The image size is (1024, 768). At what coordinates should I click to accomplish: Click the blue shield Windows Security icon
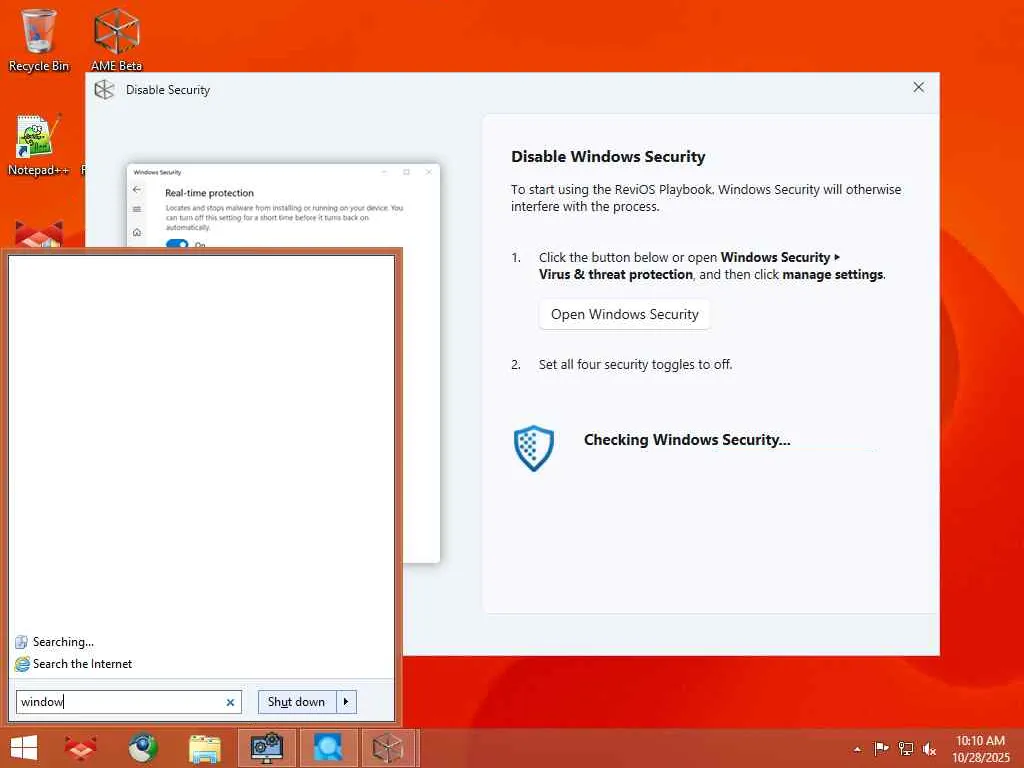[534, 448]
